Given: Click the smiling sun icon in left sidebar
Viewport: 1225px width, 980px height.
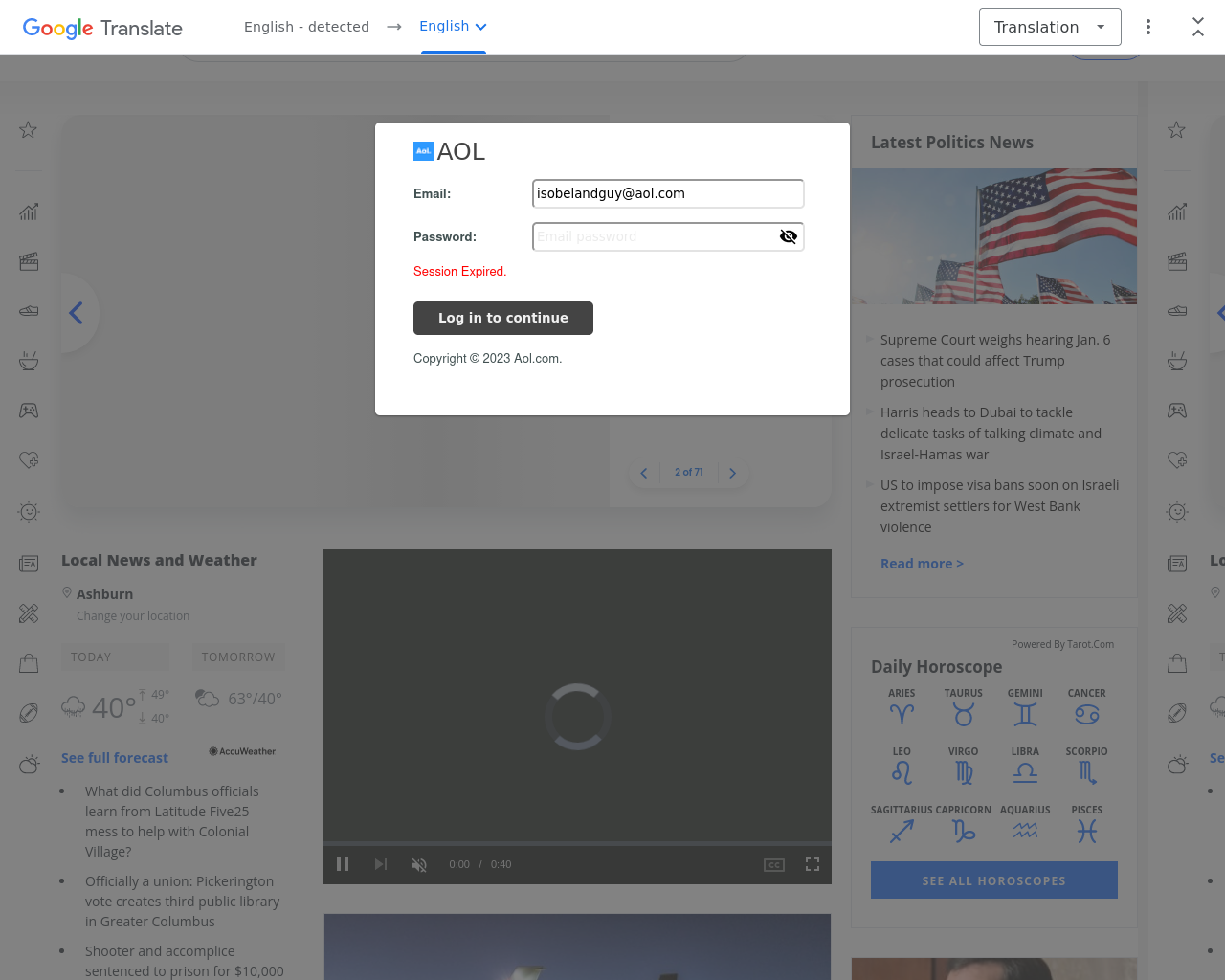Looking at the screenshot, I should click(x=29, y=512).
